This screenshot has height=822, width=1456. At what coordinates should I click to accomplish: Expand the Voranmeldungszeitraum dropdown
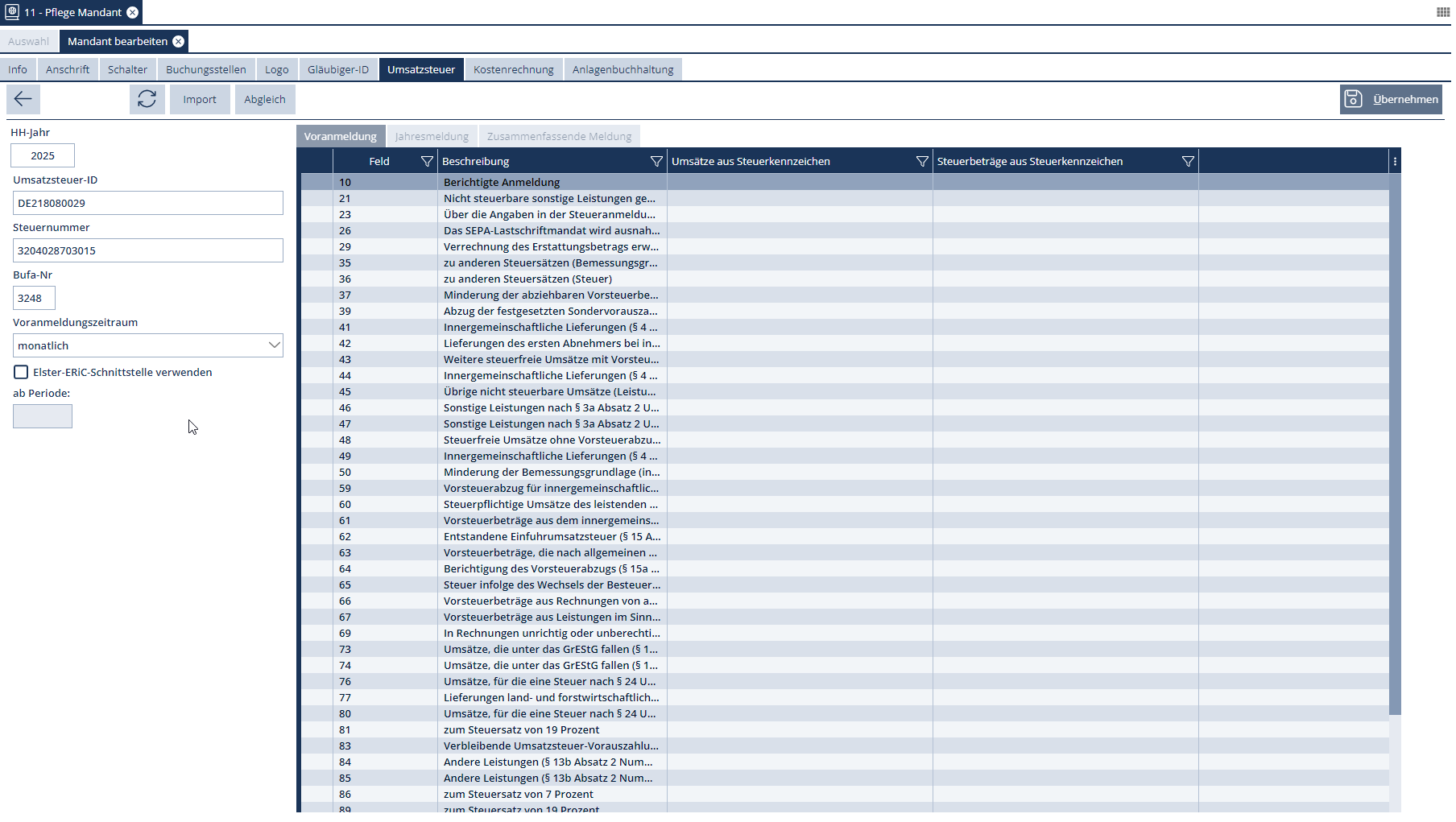point(274,345)
